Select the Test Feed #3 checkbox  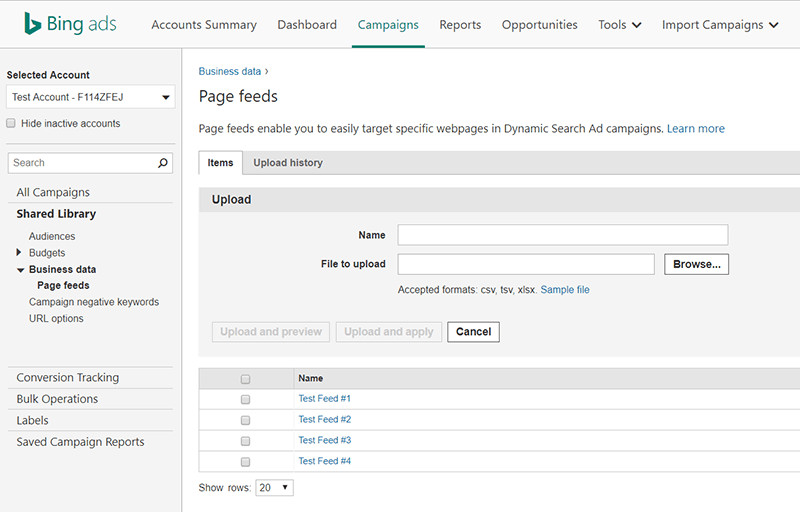[245, 441]
